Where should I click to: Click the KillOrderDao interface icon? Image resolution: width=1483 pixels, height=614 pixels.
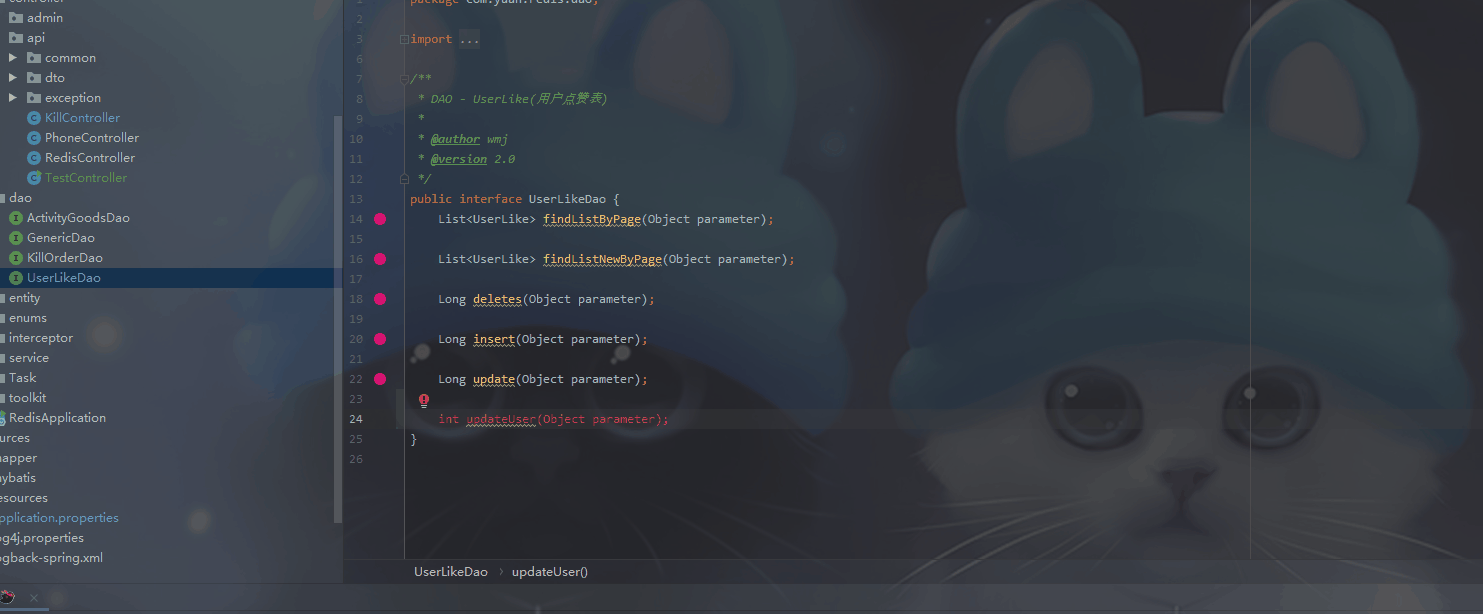tap(16, 258)
